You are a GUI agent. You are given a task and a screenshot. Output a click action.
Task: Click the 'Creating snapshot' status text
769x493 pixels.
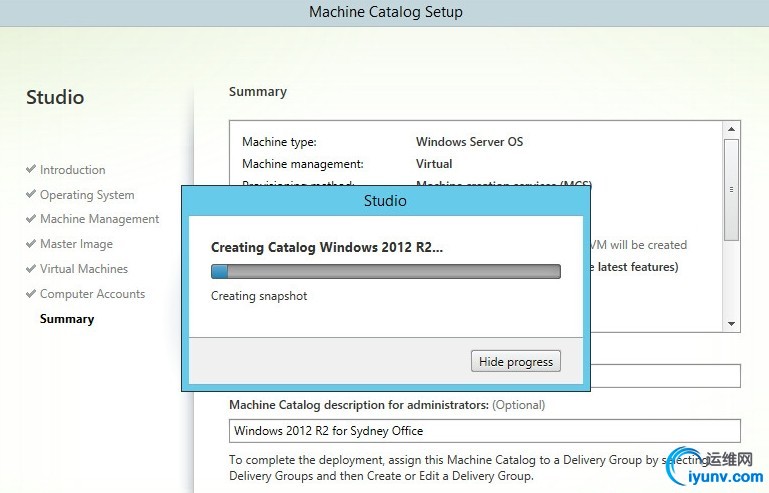click(x=259, y=296)
